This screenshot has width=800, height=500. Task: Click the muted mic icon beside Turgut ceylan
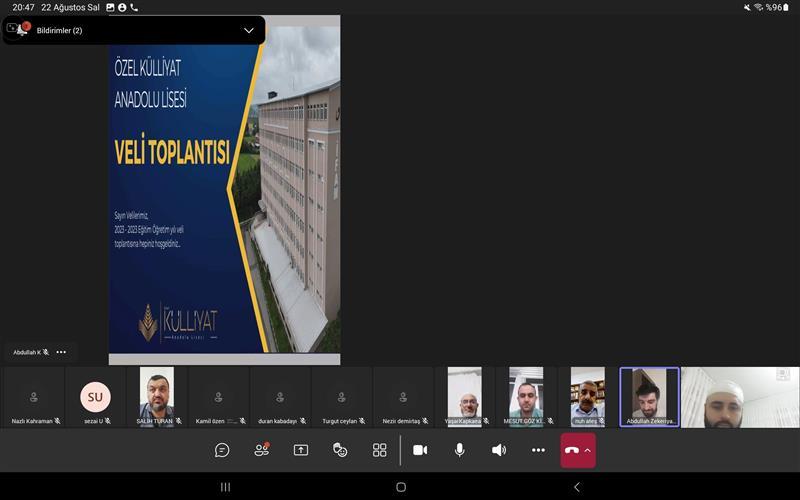(362, 421)
